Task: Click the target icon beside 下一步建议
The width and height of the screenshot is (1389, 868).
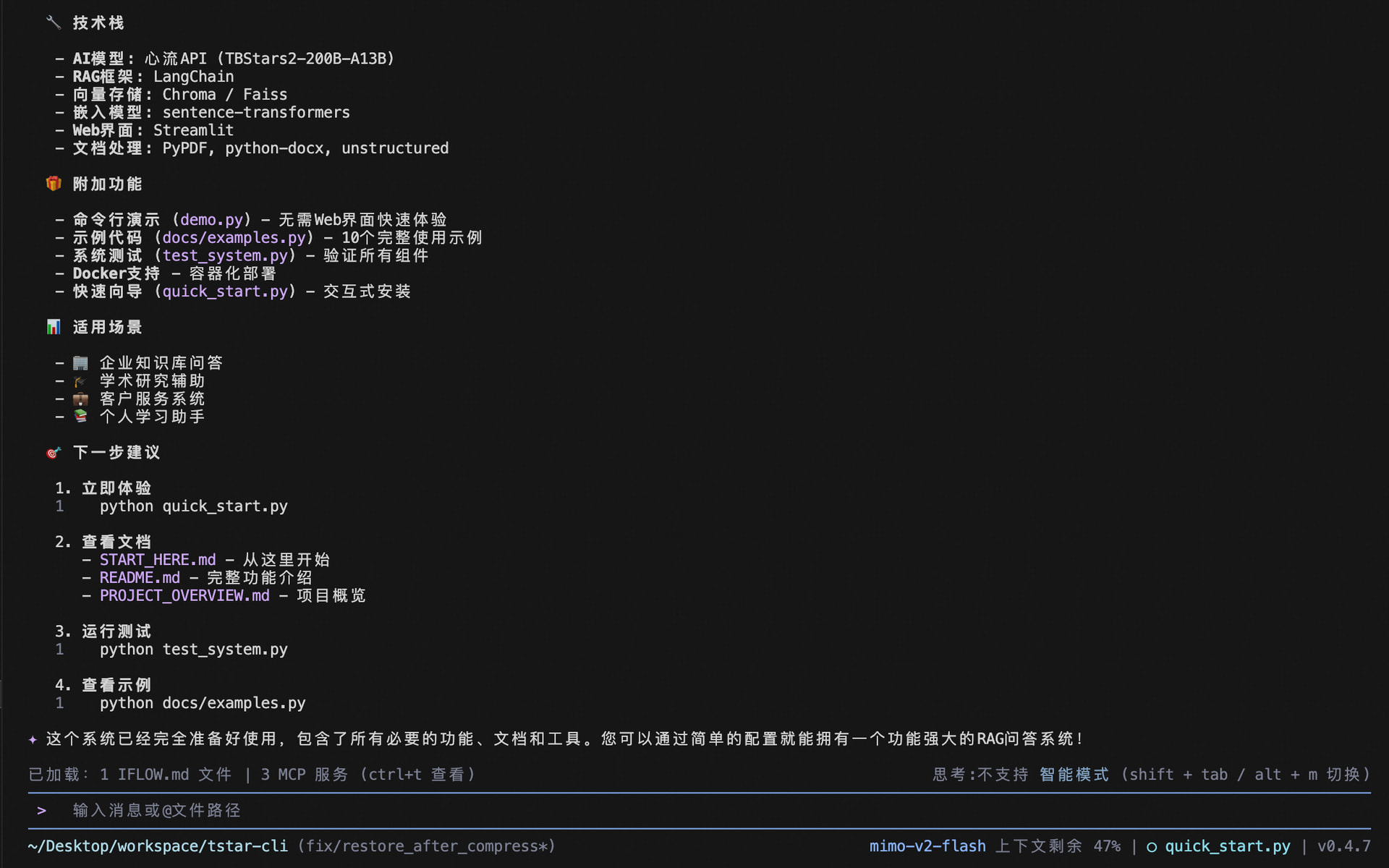Action: click(54, 453)
